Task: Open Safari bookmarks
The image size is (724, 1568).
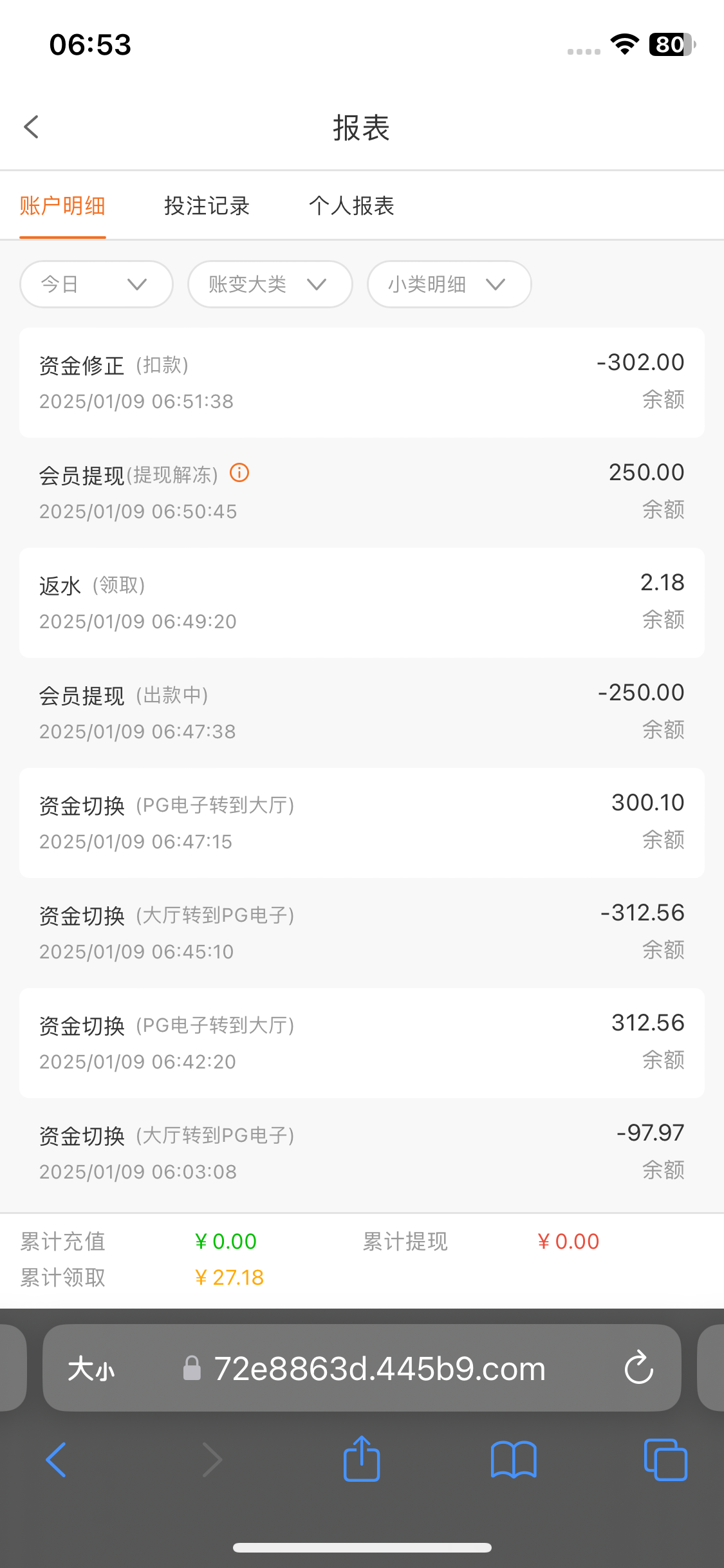Action: coord(513,1459)
